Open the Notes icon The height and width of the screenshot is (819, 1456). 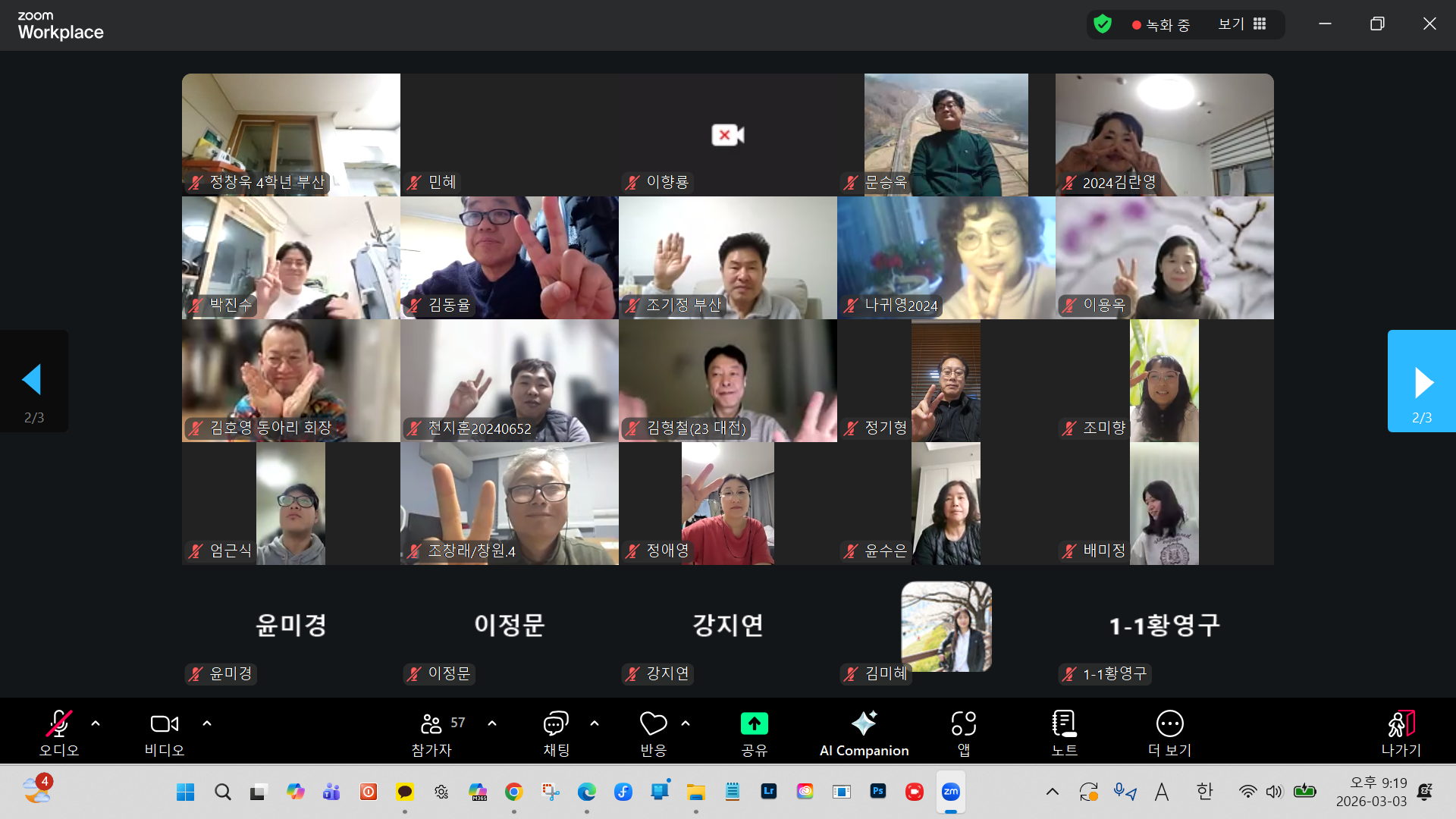[1064, 723]
